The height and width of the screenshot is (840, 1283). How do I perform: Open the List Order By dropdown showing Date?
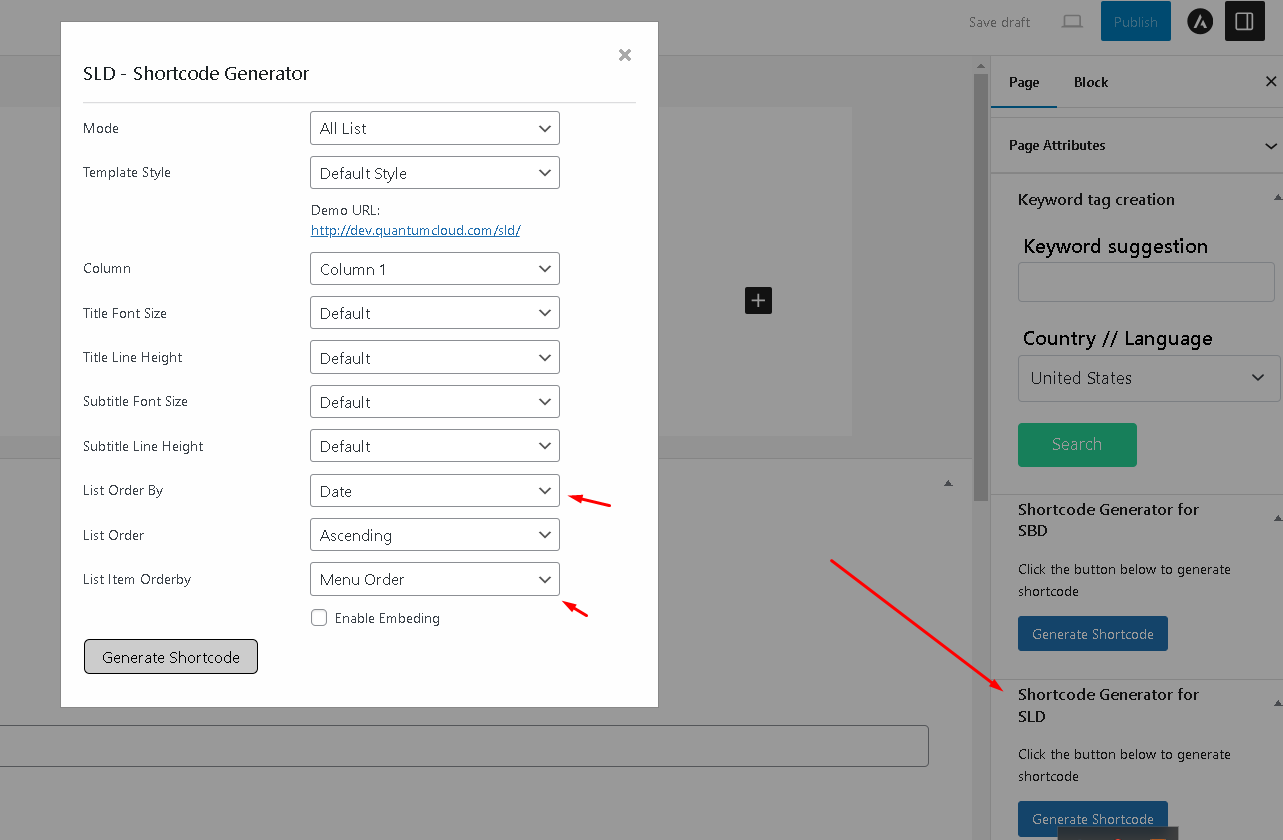pyautogui.click(x=435, y=491)
